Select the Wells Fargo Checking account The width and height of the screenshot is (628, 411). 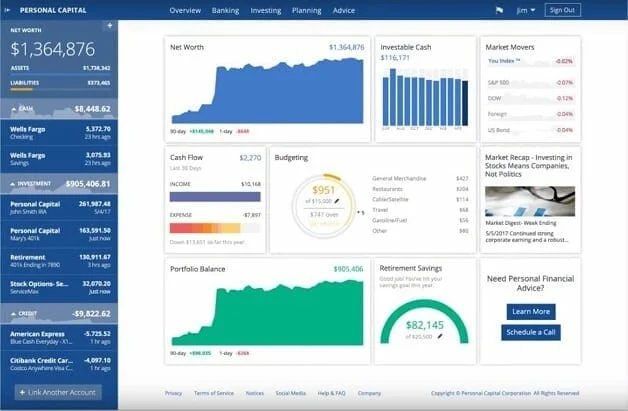59,133
